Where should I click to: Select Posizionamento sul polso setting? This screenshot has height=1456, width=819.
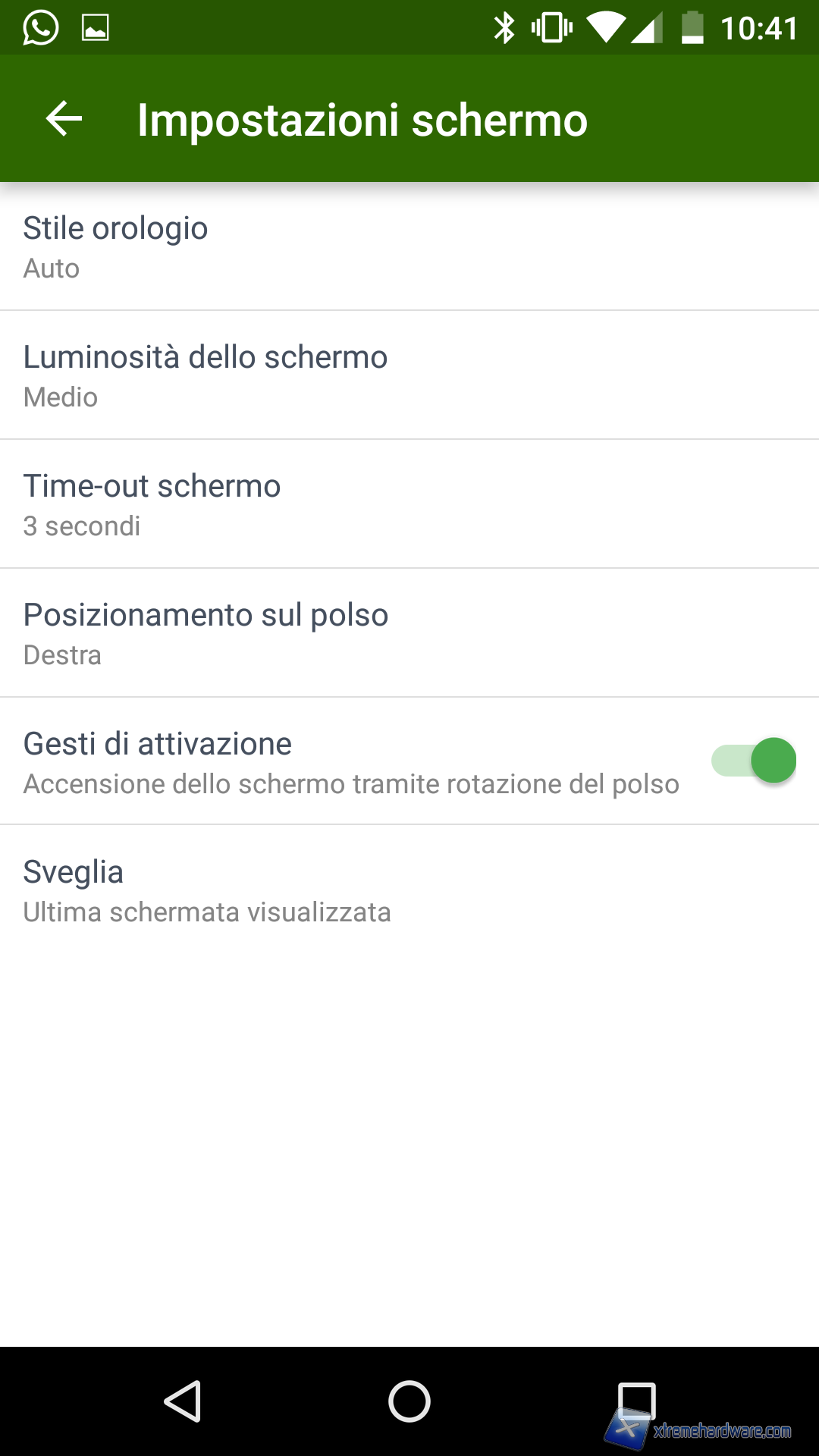coord(409,633)
